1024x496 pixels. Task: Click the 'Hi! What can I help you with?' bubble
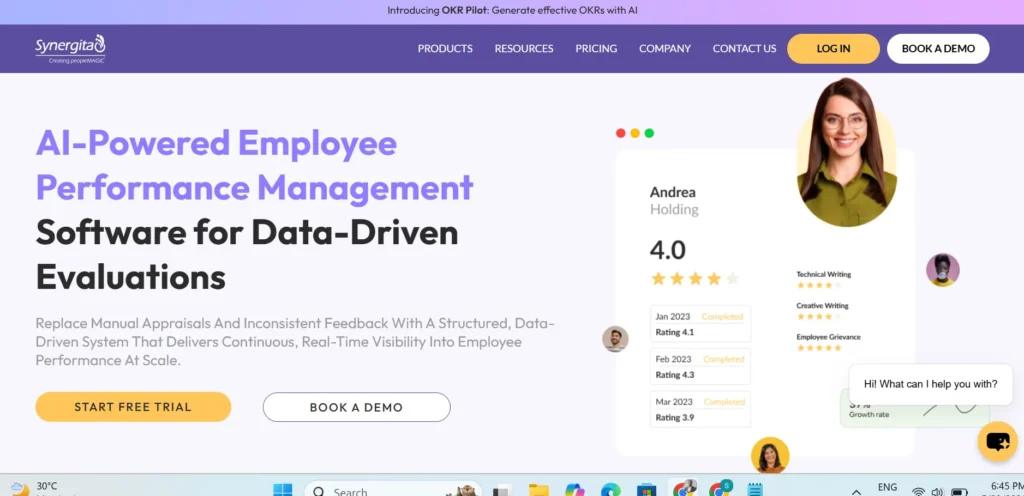click(x=931, y=384)
